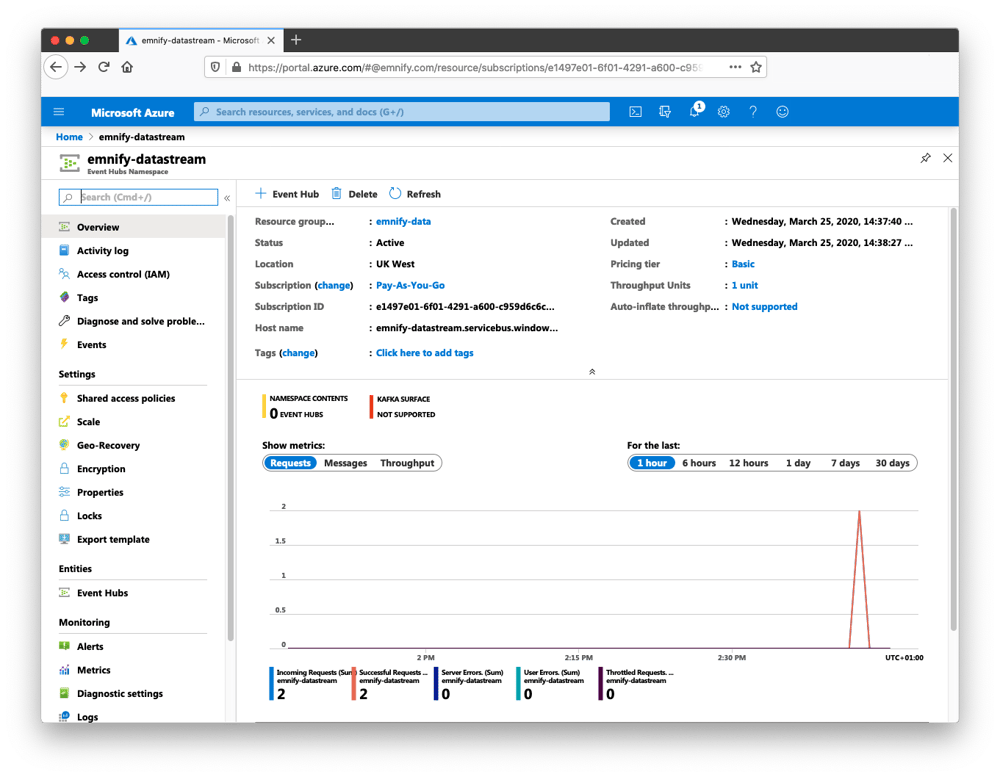Open the Not supported auto-inflate link
Image resolution: width=1000 pixels, height=777 pixels.
764,307
